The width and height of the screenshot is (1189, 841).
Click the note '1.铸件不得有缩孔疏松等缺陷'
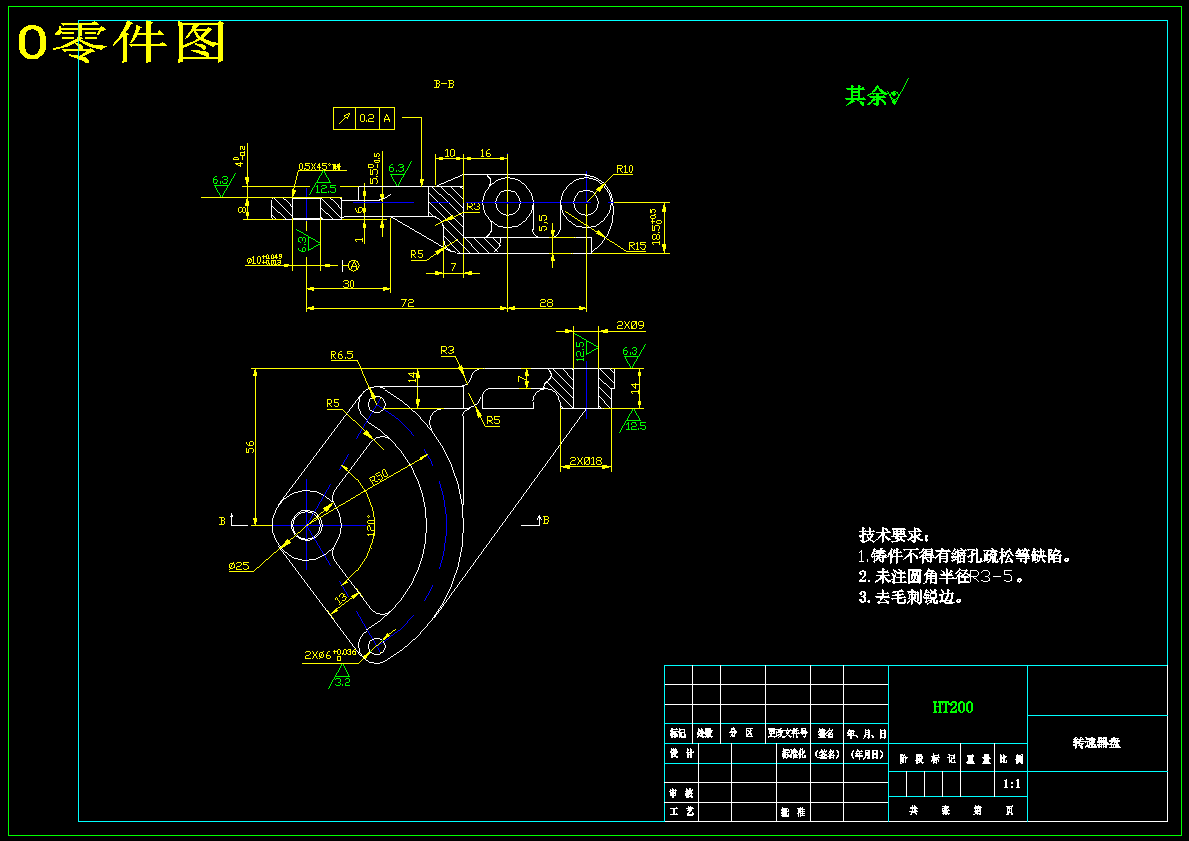(965, 556)
